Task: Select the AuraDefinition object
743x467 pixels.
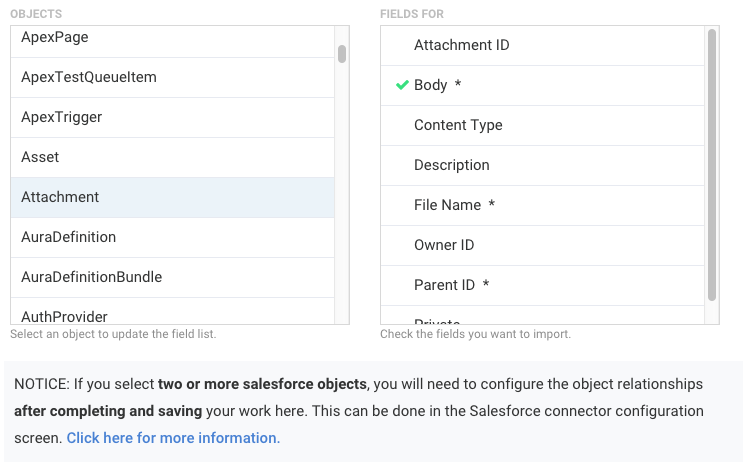Action: (69, 237)
